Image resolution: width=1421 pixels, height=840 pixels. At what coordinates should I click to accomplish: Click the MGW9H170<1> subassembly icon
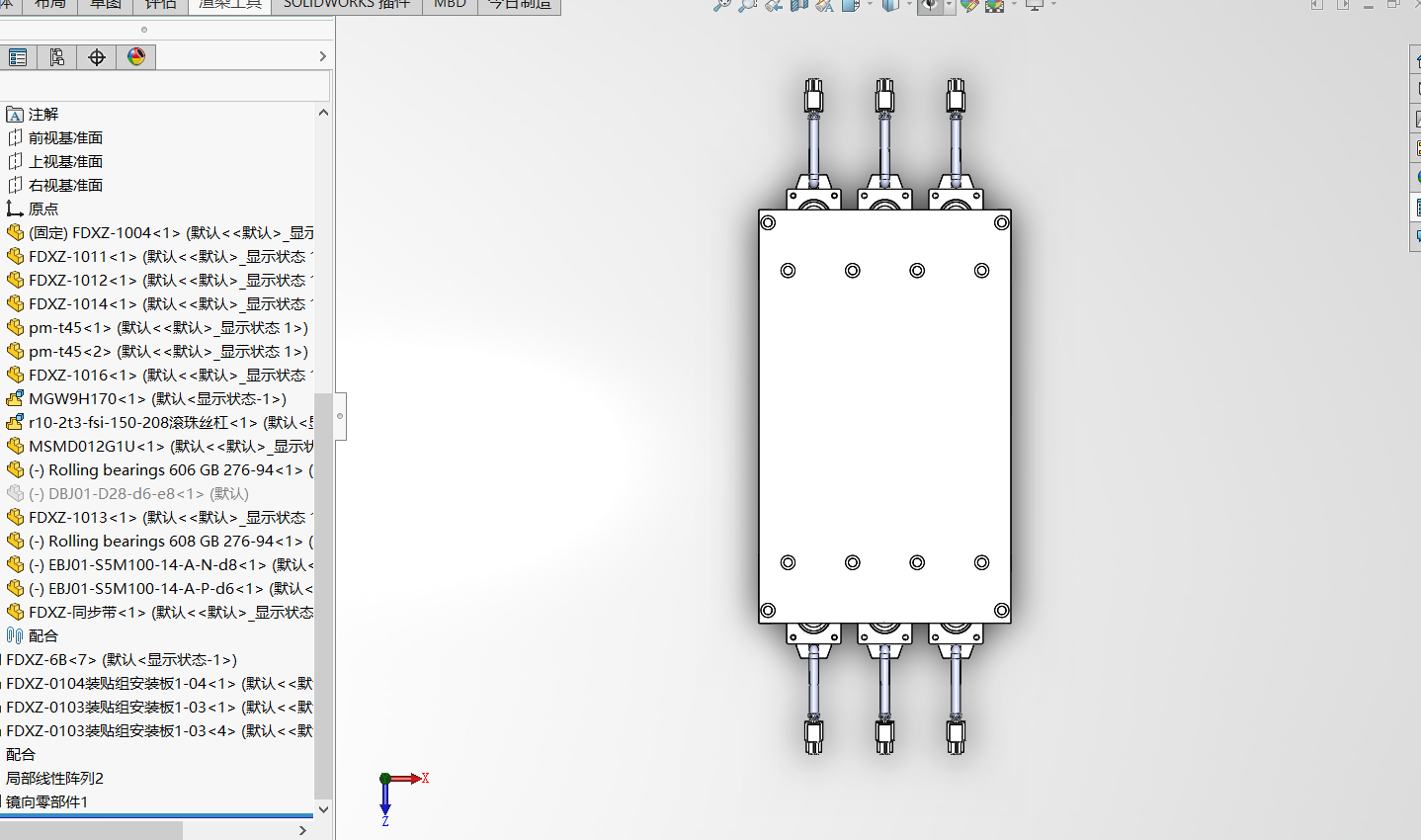[x=15, y=399]
